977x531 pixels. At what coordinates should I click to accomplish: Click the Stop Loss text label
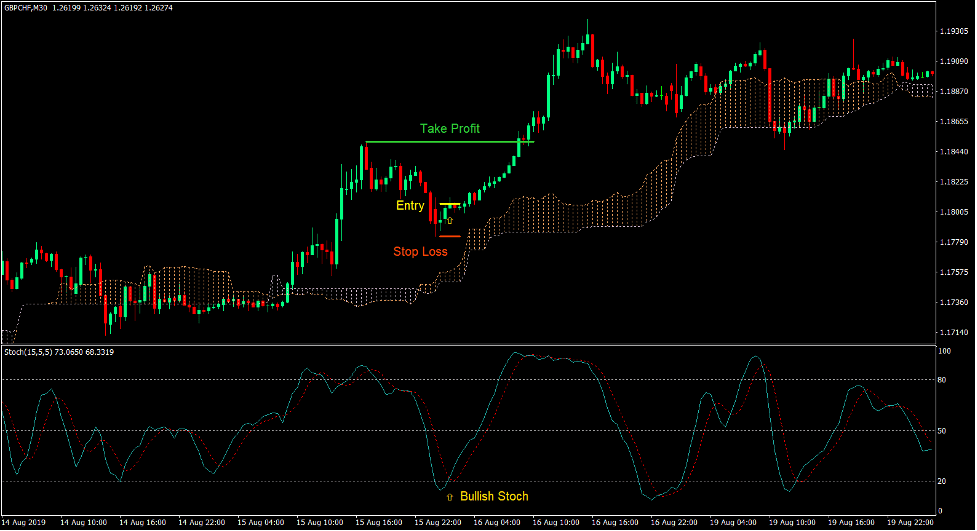pos(420,252)
